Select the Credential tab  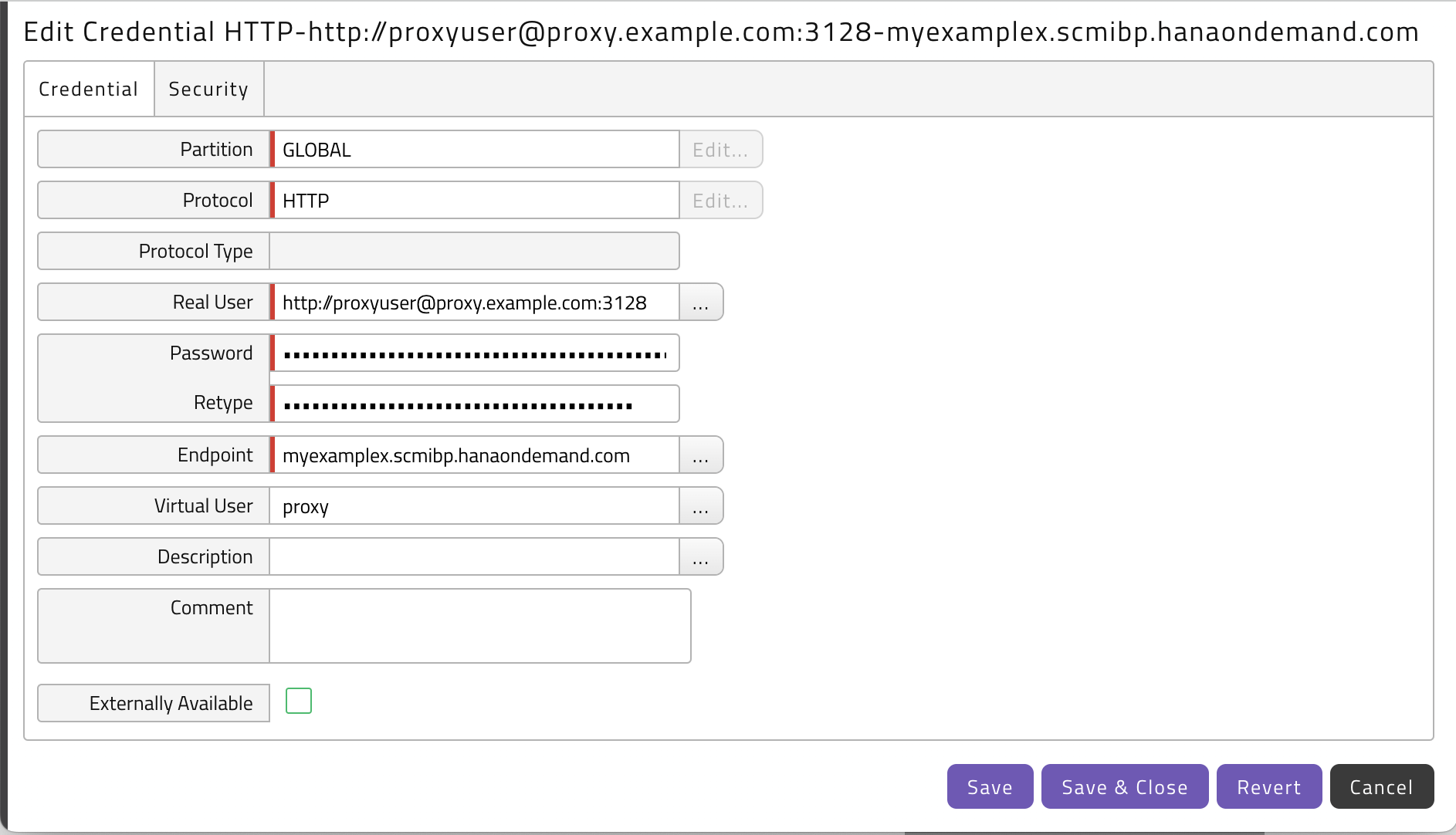click(x=89, y=89)
